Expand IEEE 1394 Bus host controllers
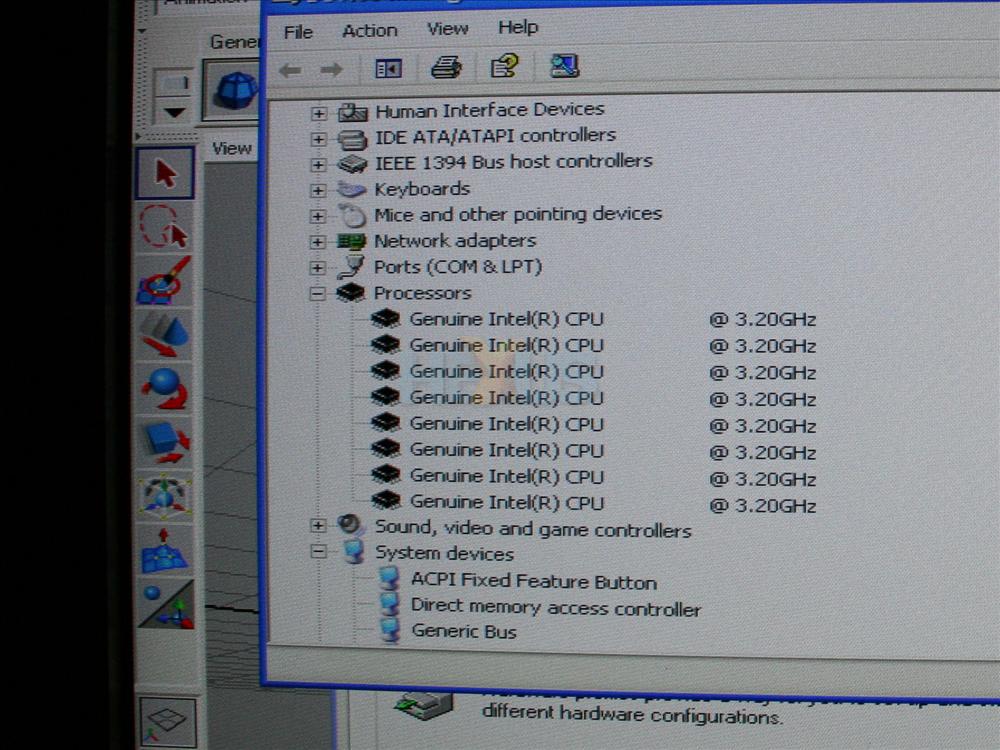The image size is (1000, 750). (x=318, y=165)
